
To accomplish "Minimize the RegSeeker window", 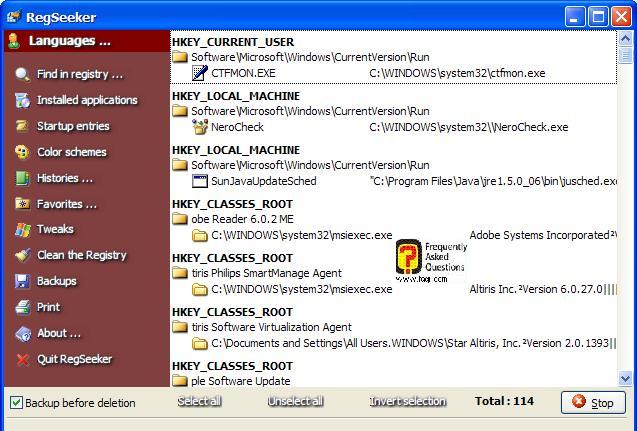I will pyautogui.click(x=574, y=17).
